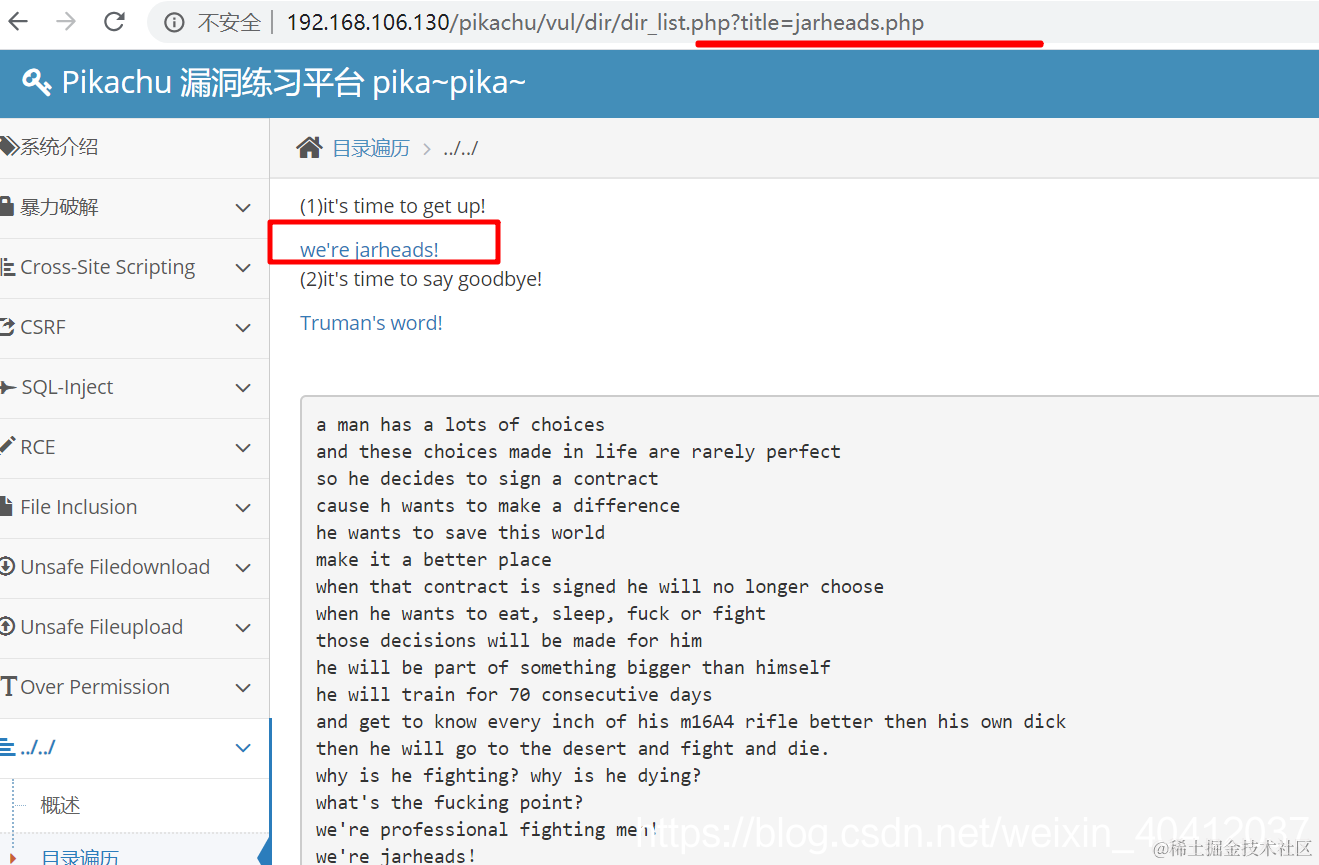Open the 目录遍历 submenu item
The width and height of the screenshot is (1319, 865).
click(80, 856)
